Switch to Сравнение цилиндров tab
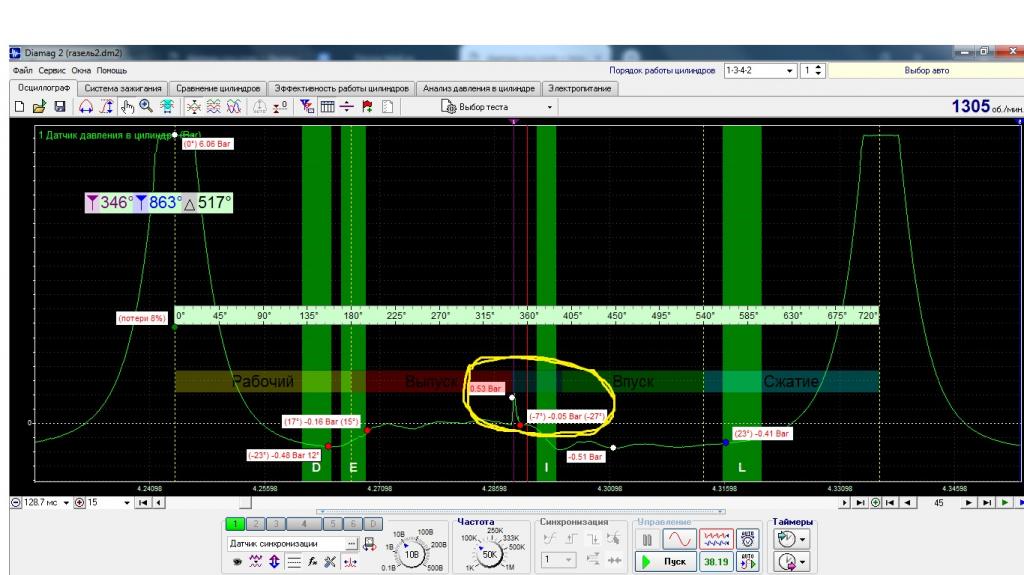The height and width of the screenshot is (575, 1024). click(x=218, y=88)
